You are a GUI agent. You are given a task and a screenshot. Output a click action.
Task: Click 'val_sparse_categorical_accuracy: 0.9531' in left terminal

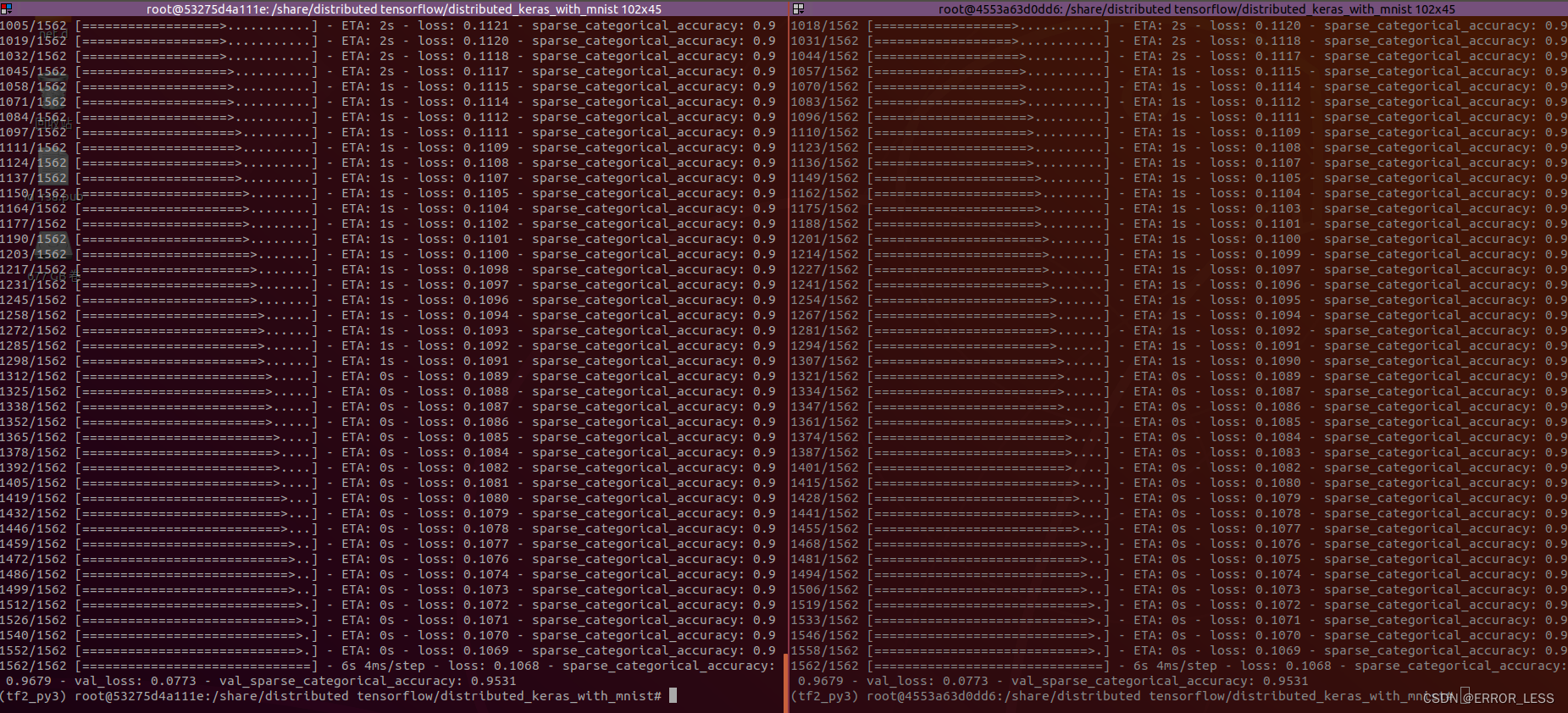tap(368, 681)
